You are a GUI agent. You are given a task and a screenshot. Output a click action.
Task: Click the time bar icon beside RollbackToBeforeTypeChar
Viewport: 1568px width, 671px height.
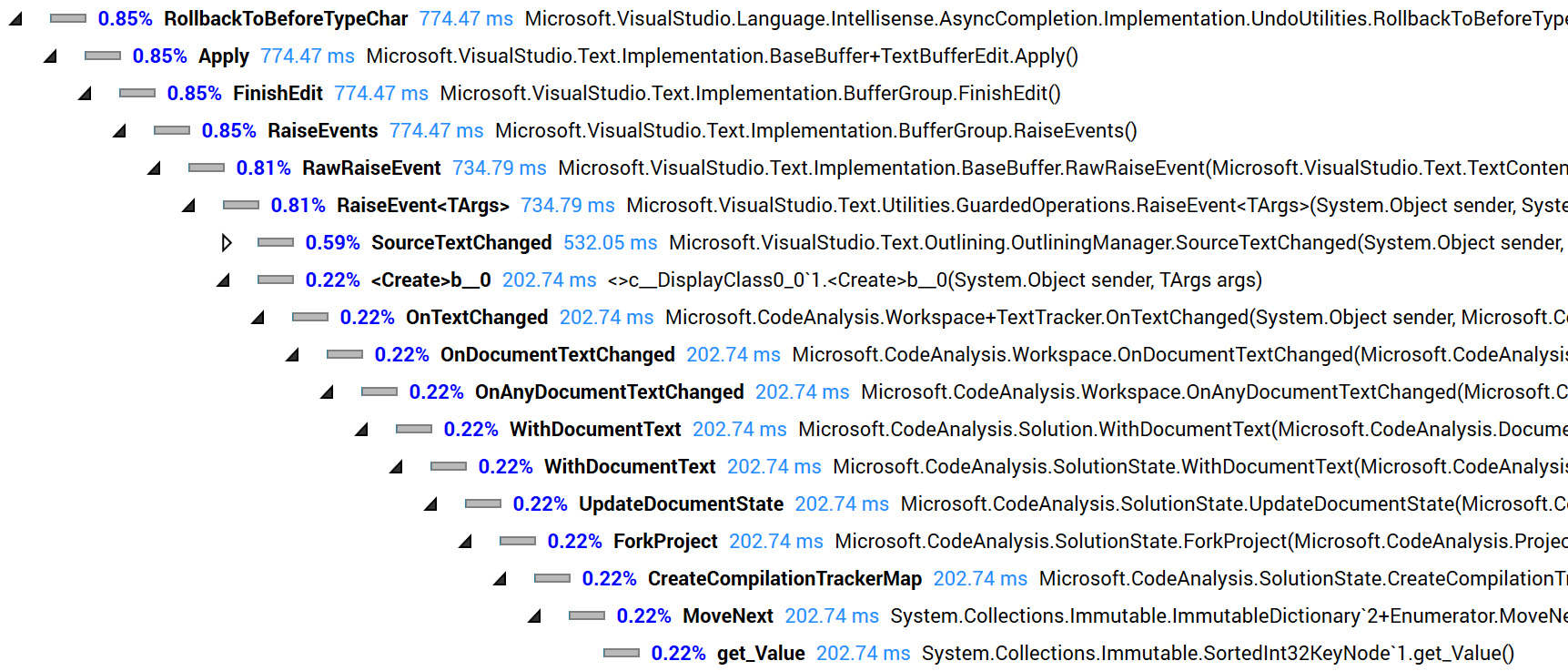pos(66,16)
